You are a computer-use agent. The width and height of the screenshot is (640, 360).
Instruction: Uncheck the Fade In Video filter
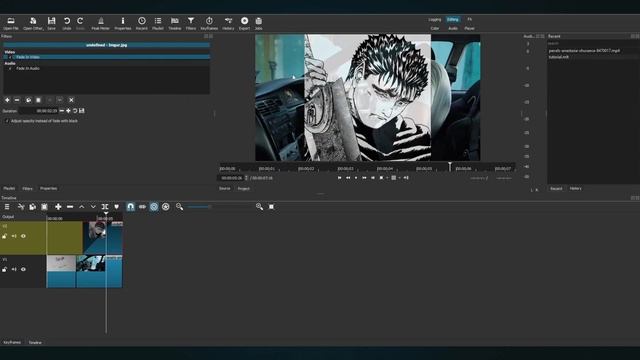click(10, 57)
